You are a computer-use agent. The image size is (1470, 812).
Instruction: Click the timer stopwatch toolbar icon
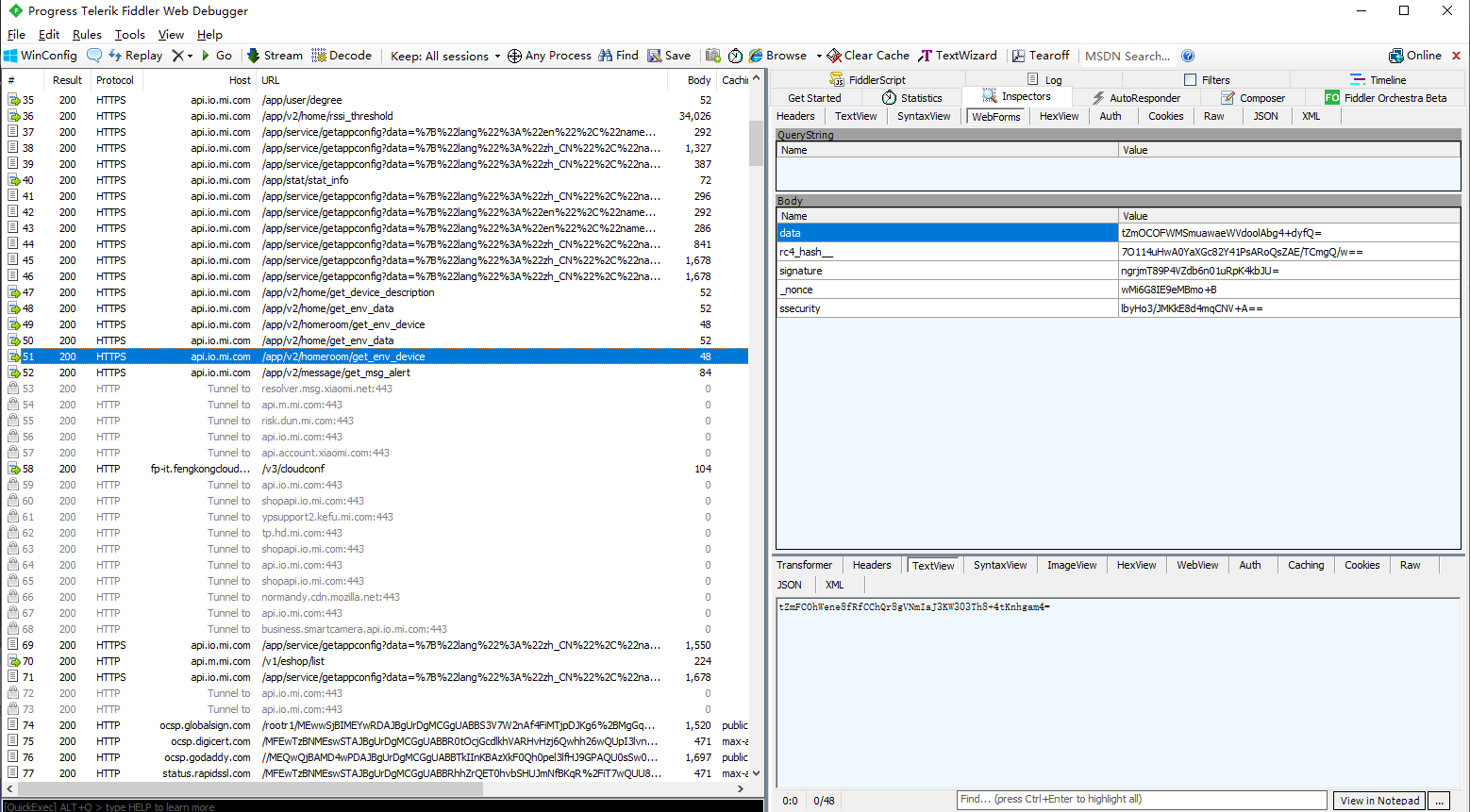click(735, 56)
